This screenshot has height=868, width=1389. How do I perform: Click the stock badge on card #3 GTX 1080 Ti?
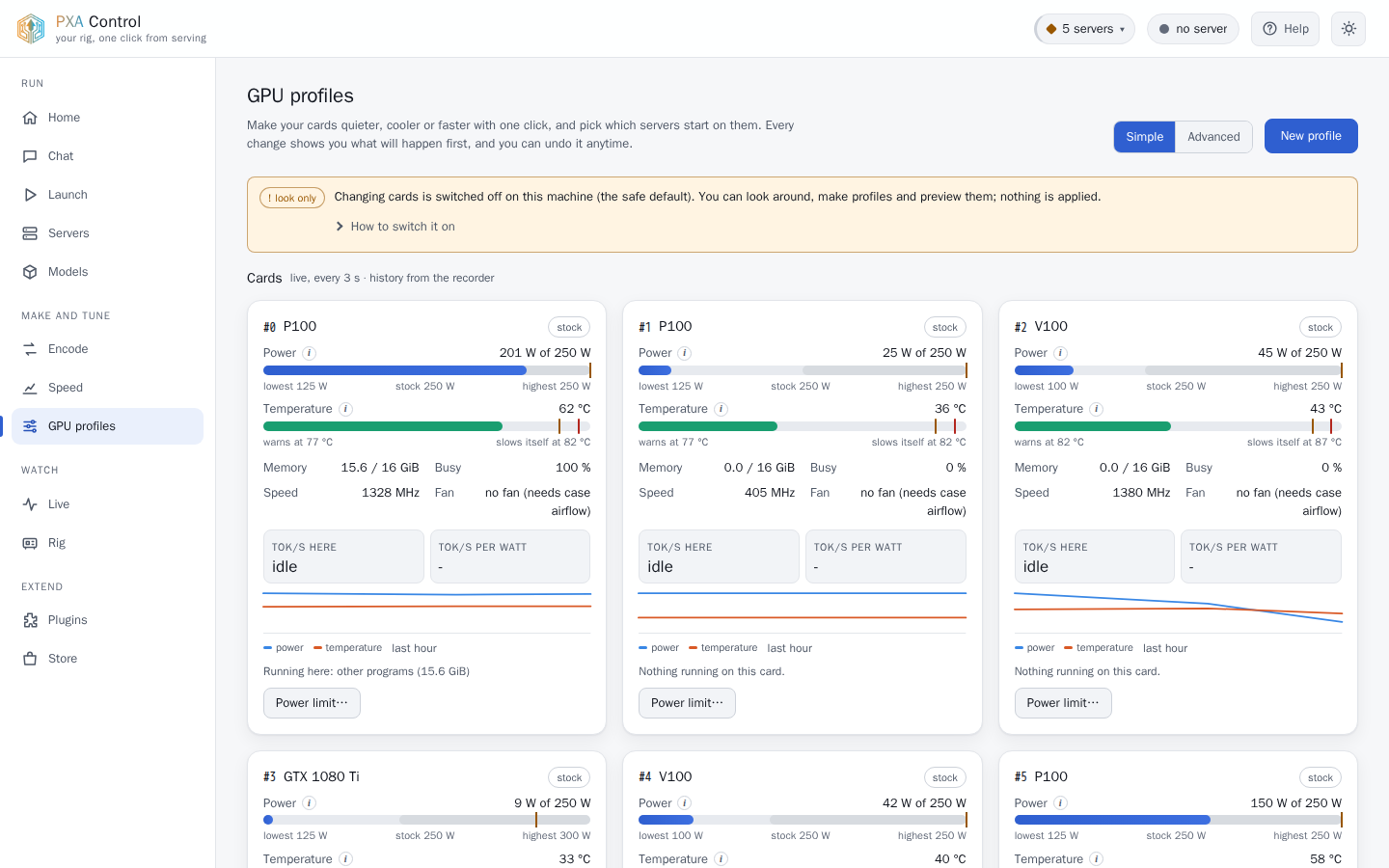[x=569, y=777]
